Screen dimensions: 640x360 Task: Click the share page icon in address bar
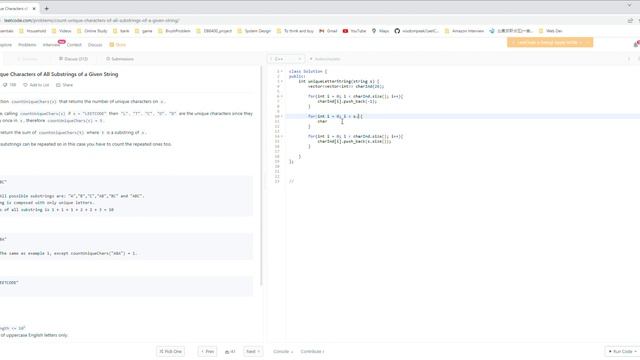click(630, 20)
